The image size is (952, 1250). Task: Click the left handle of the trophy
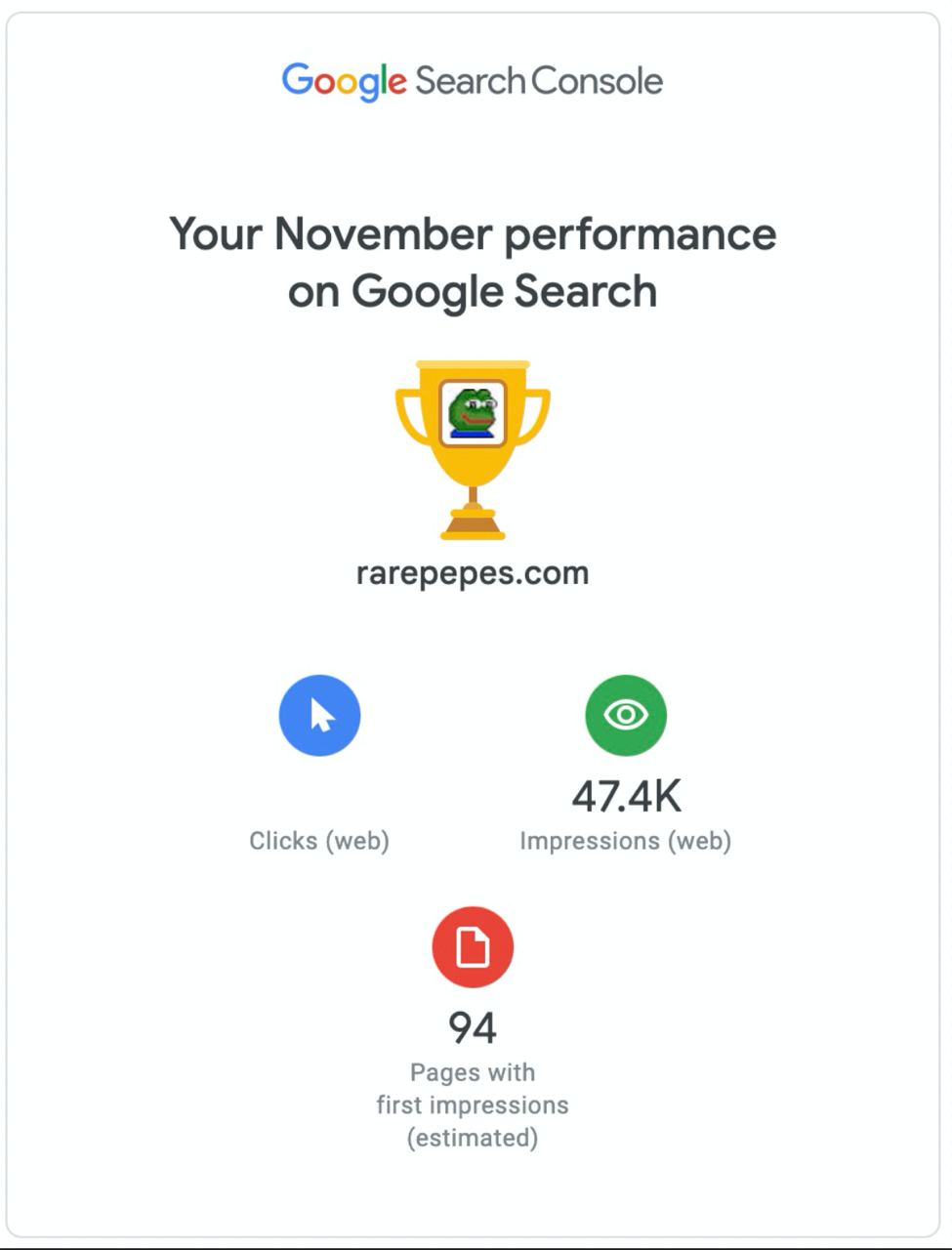coord(412,416)
